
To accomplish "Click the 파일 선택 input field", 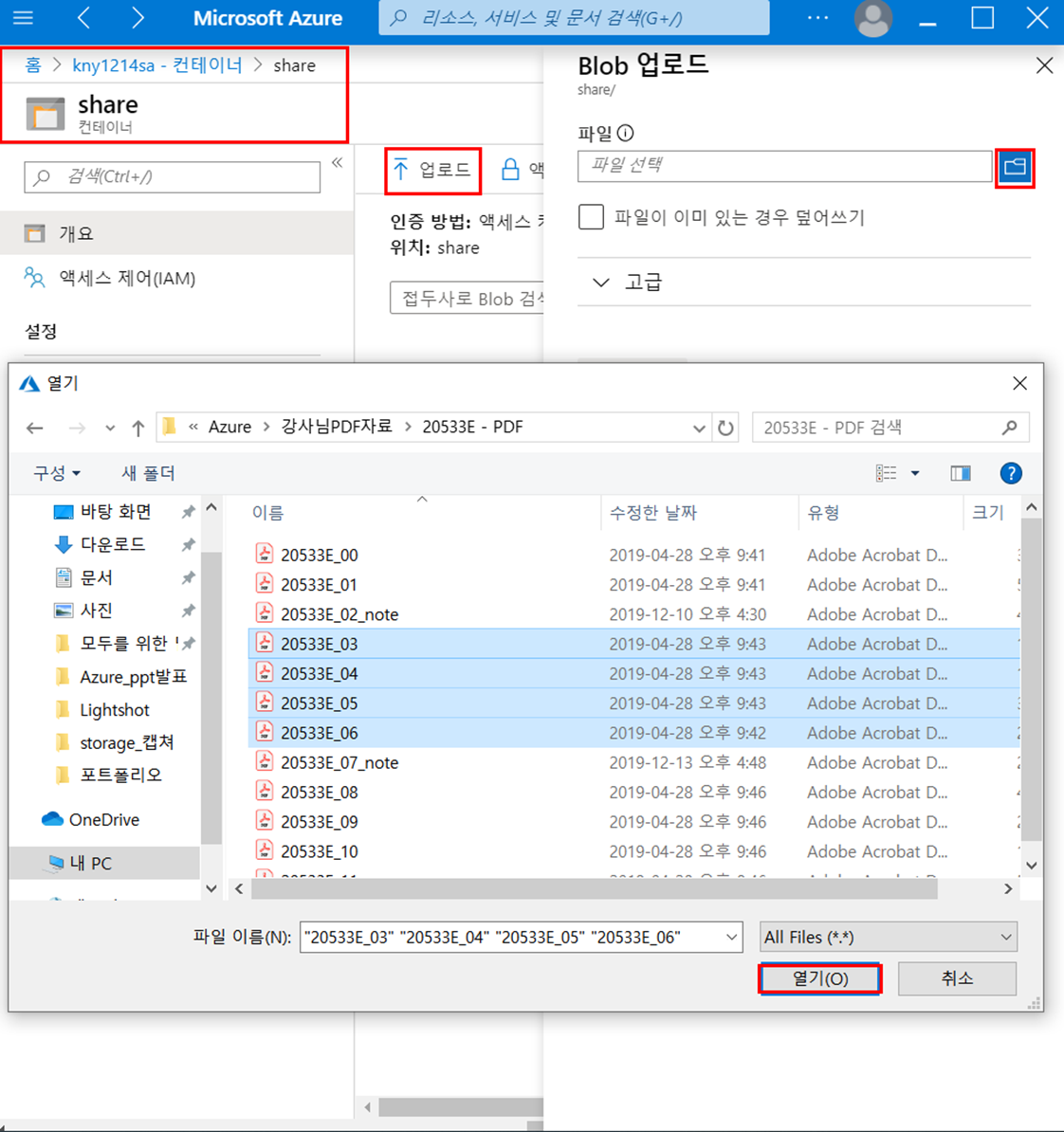I will coord(784,166).
